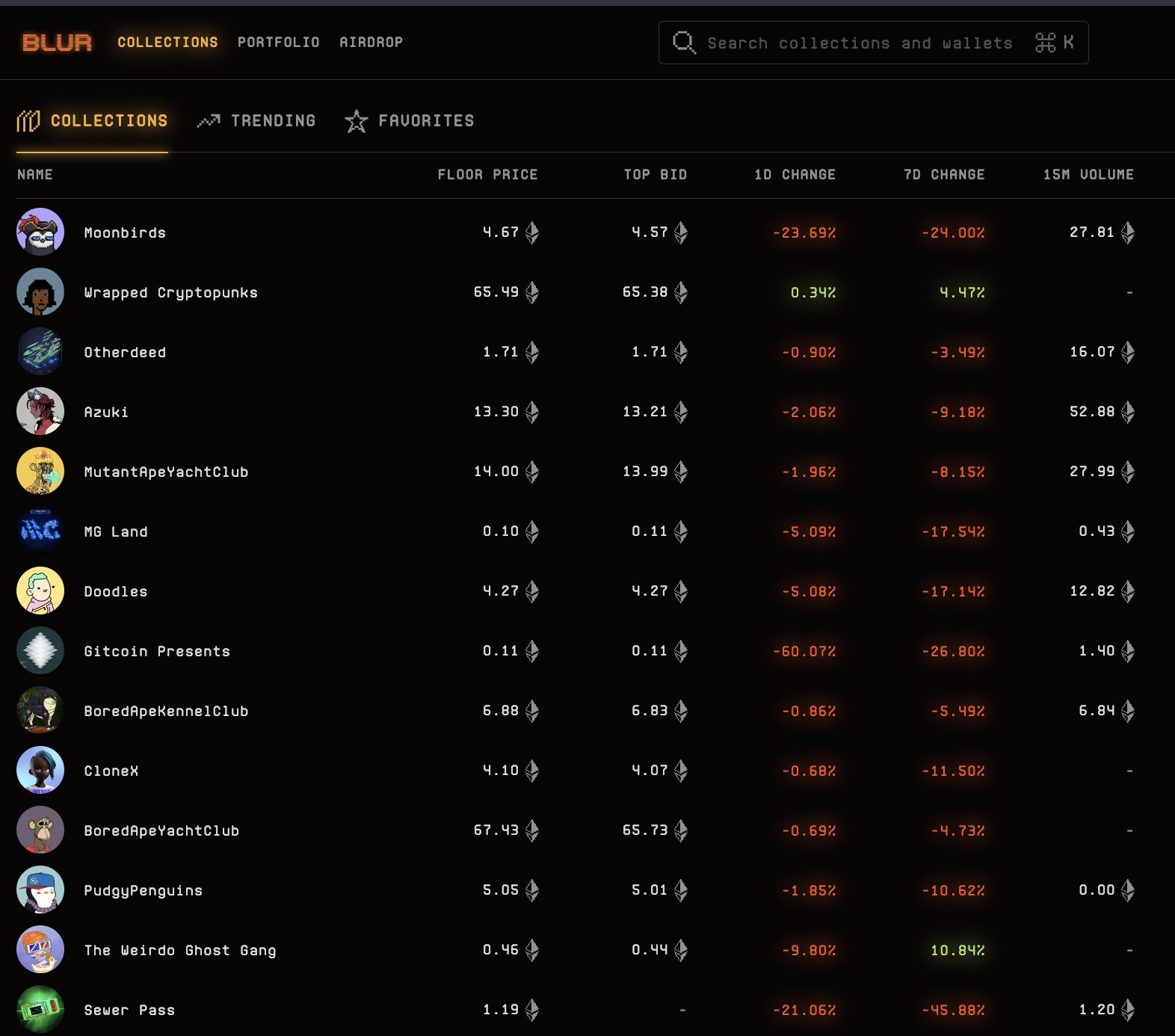
Task: Open the Portfolio page
Action: (279, 43)
